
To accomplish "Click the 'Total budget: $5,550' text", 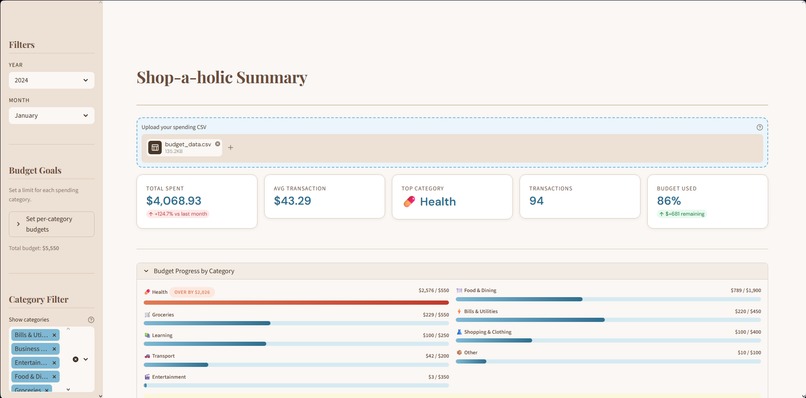I will tap(34, 248).
